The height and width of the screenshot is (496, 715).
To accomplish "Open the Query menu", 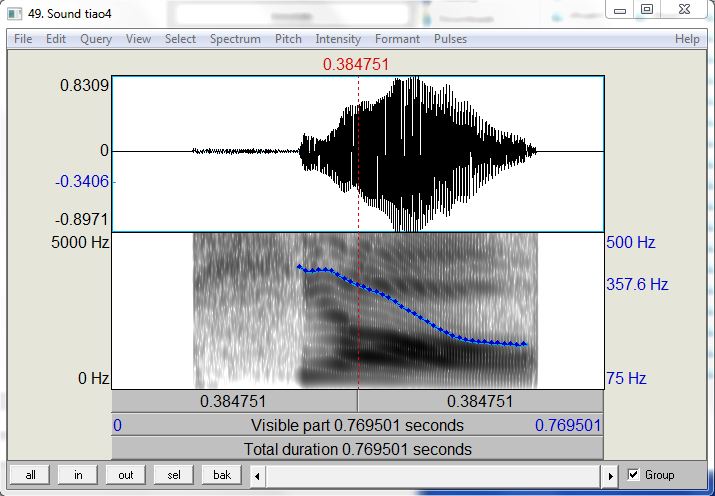I will click(96, 39).
